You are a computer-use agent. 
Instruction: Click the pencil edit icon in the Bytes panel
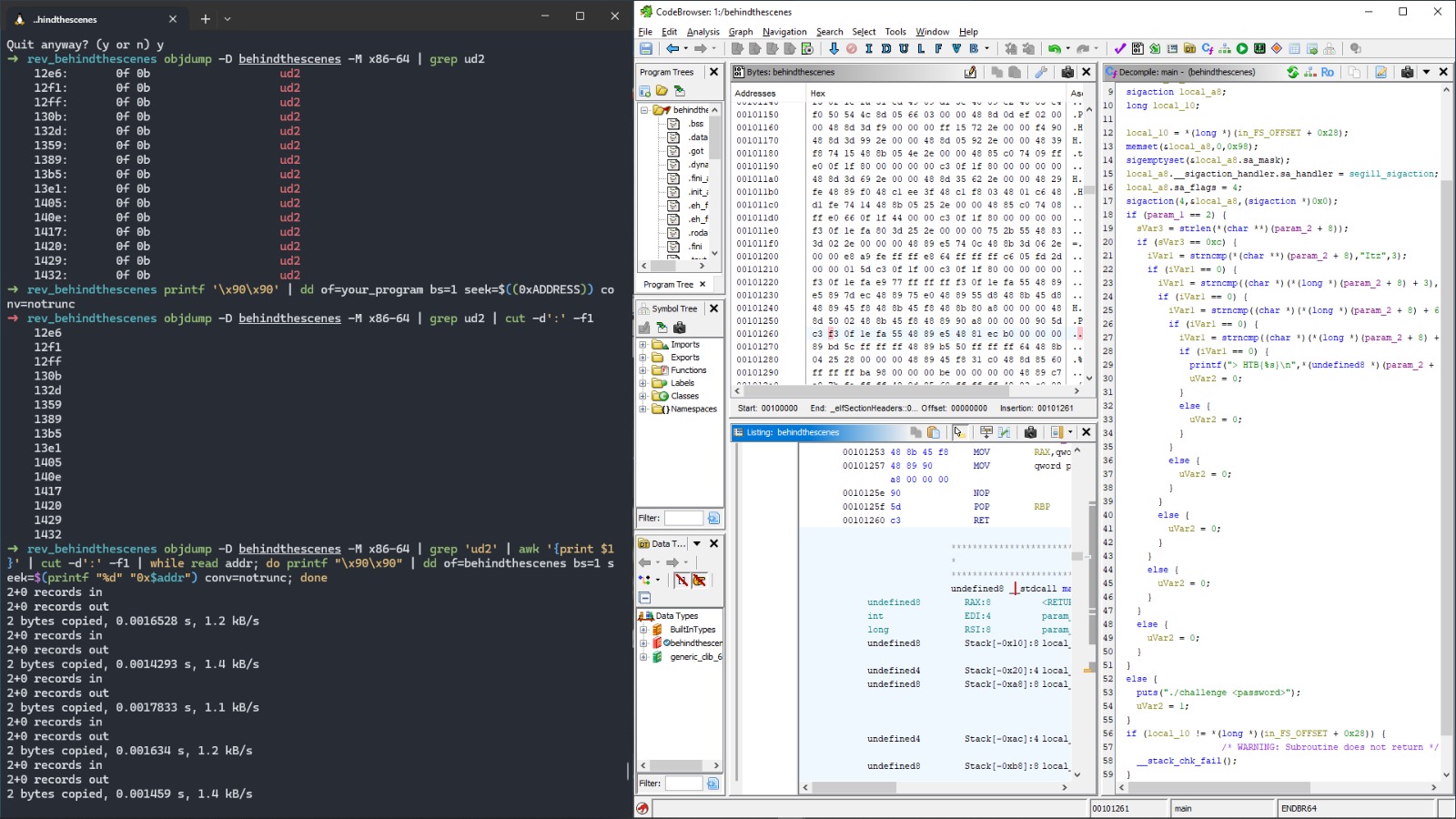[x=971, y=72]
